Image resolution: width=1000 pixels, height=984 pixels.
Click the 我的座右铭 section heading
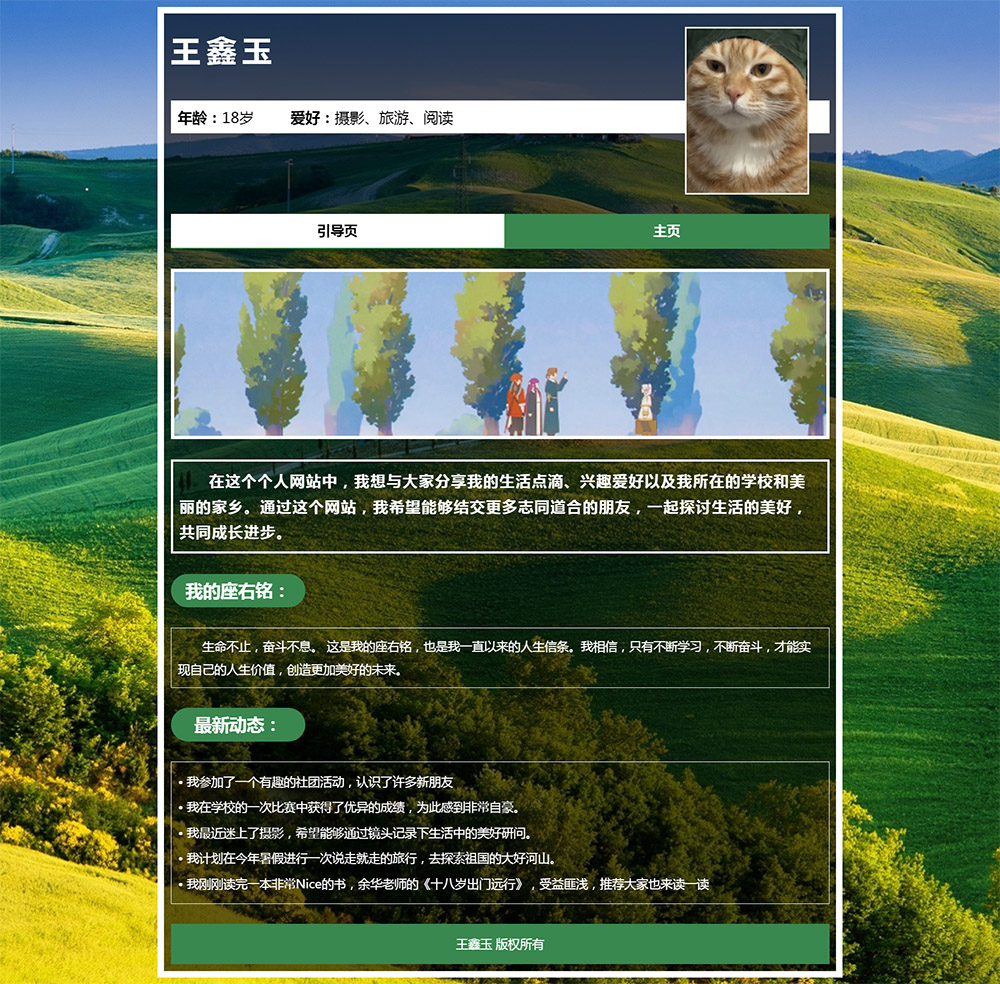(x=238, y=591)
